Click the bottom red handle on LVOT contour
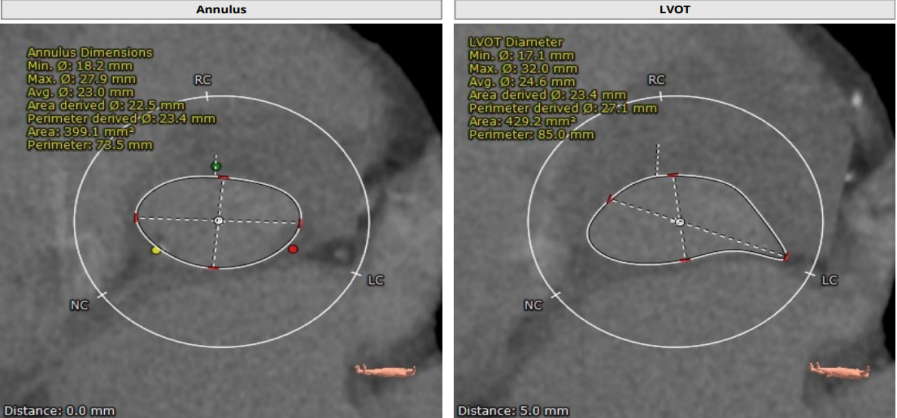897x418 pixels. tap(685, 260)
